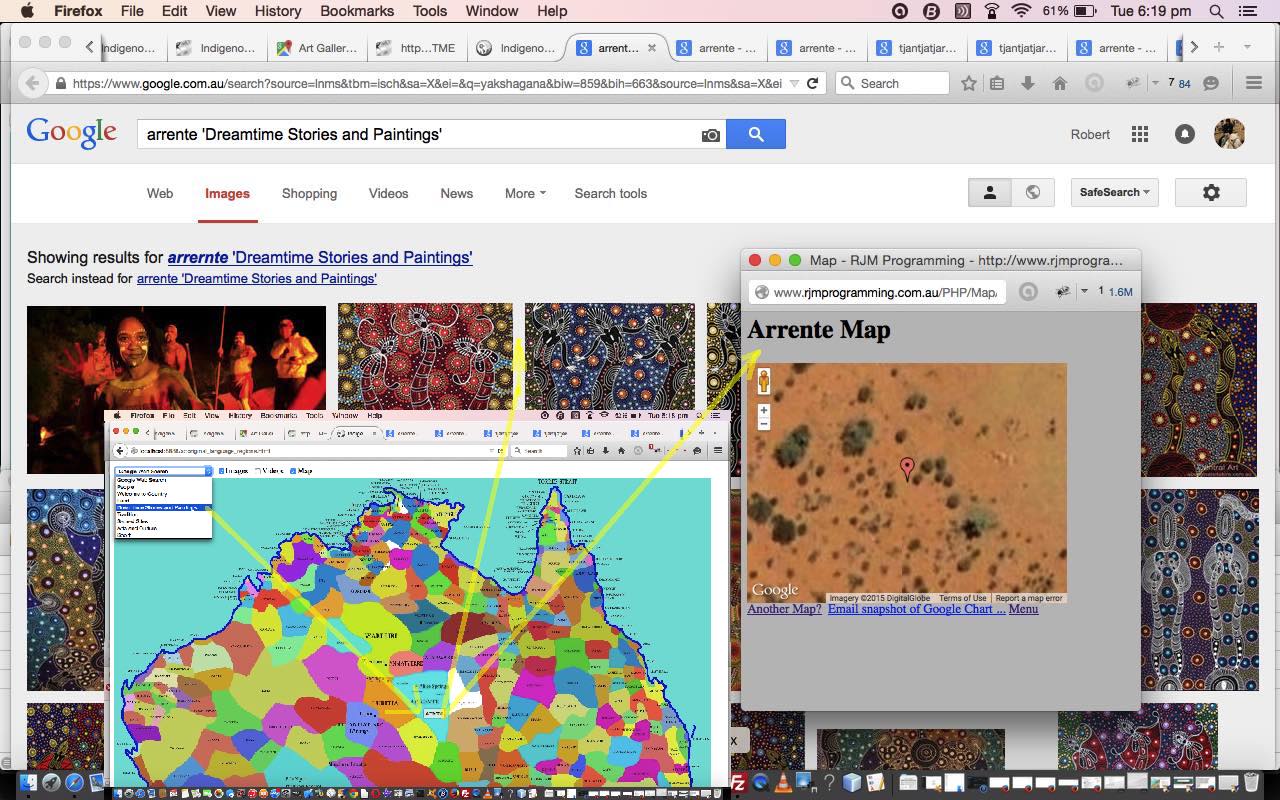Open Greasemonkey dropdown arrow in map popup

pos(1084,292)
